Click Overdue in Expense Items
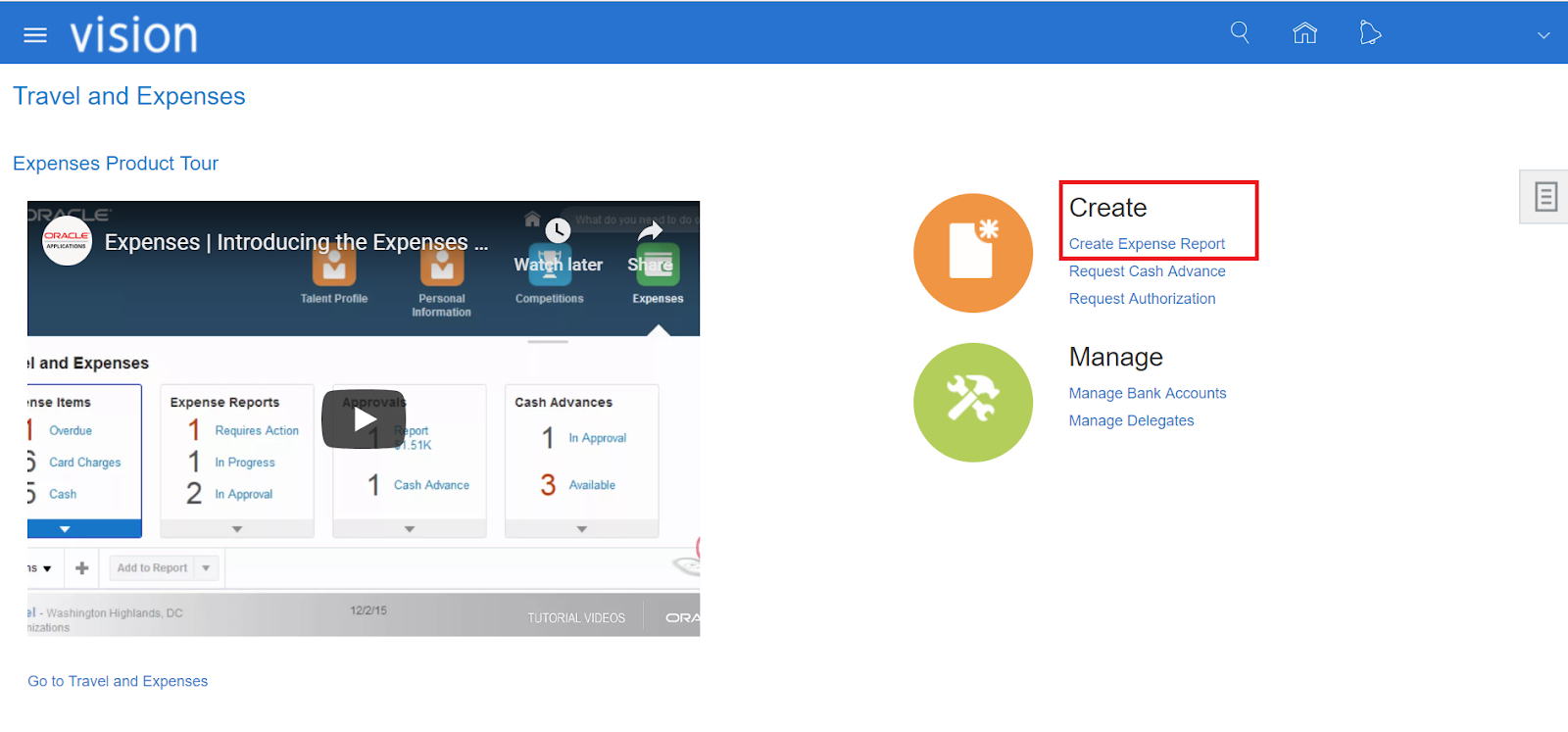This screenshot has height=732, width=1568. pos(71,431)
